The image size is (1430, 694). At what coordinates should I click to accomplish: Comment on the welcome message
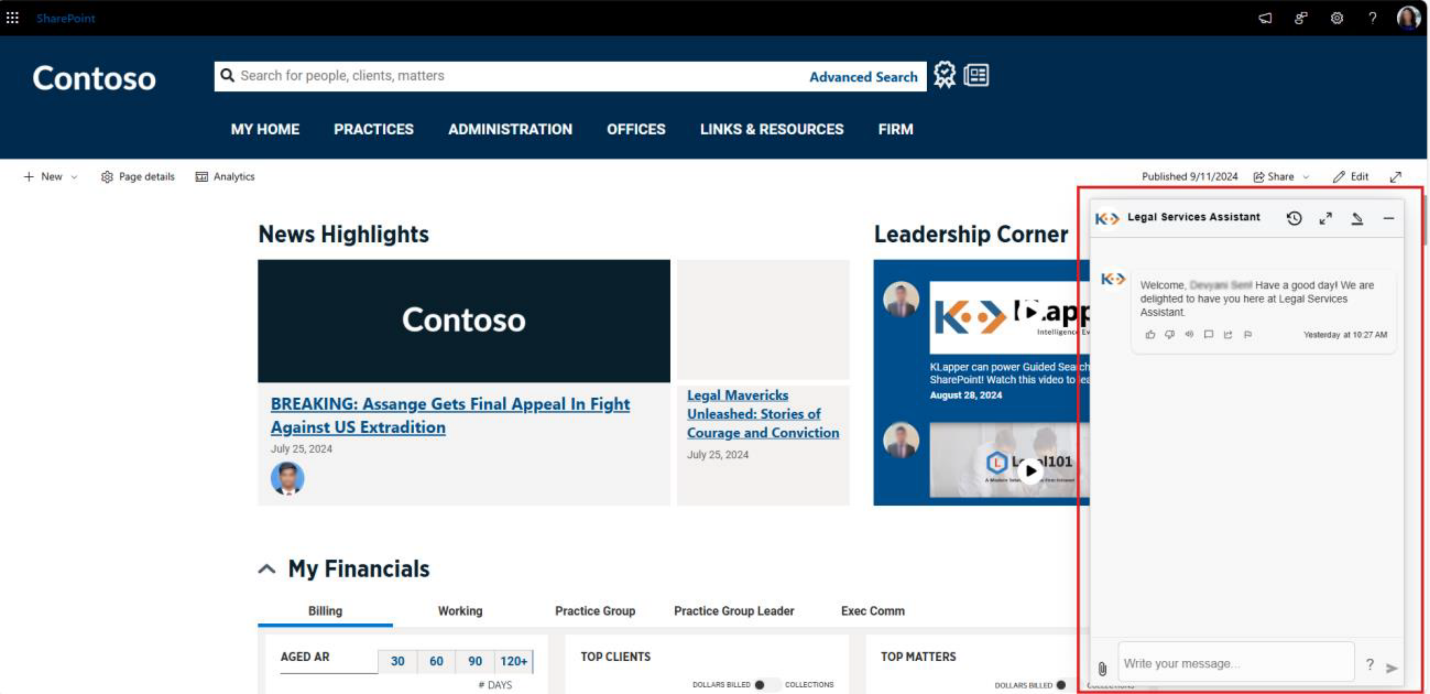[1209, 335]
